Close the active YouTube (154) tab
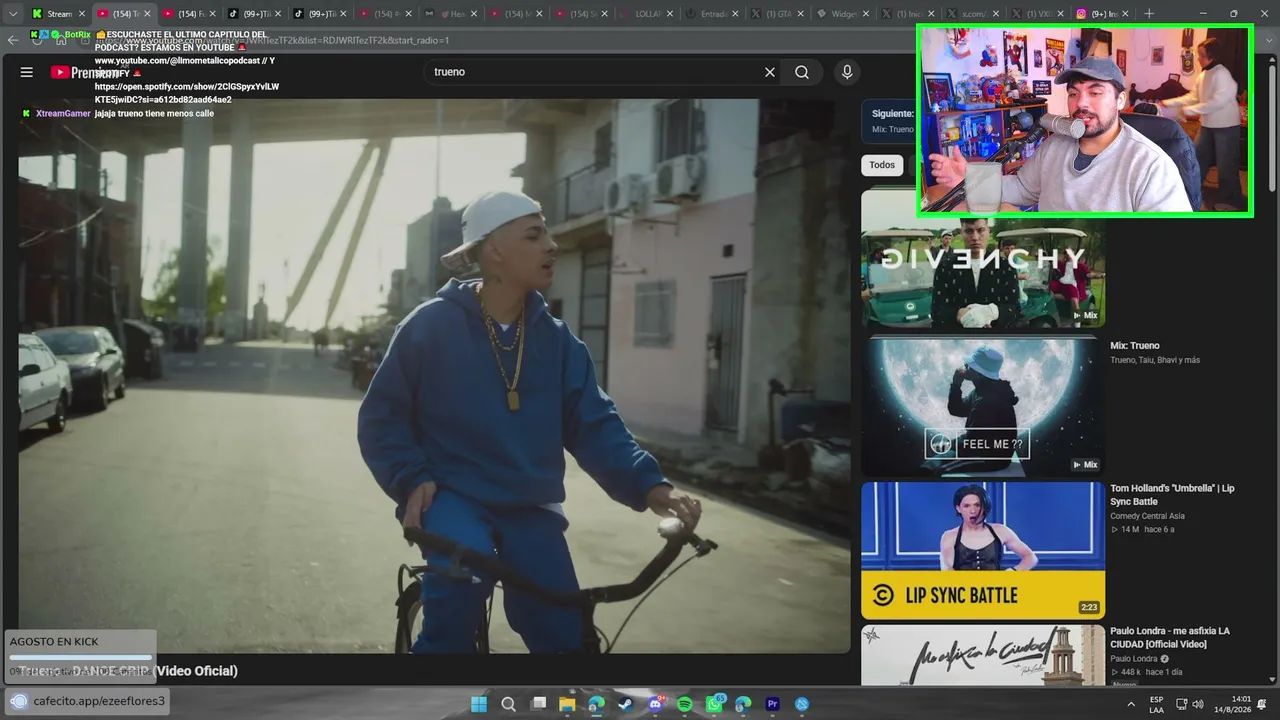Screen dimensions: 1280x720 coord(147,14)
